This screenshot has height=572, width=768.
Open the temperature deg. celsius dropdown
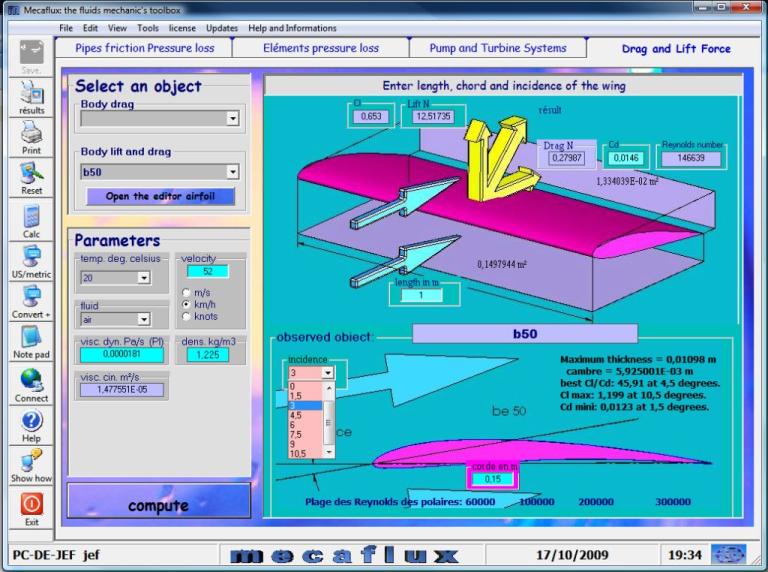point(143,278)
